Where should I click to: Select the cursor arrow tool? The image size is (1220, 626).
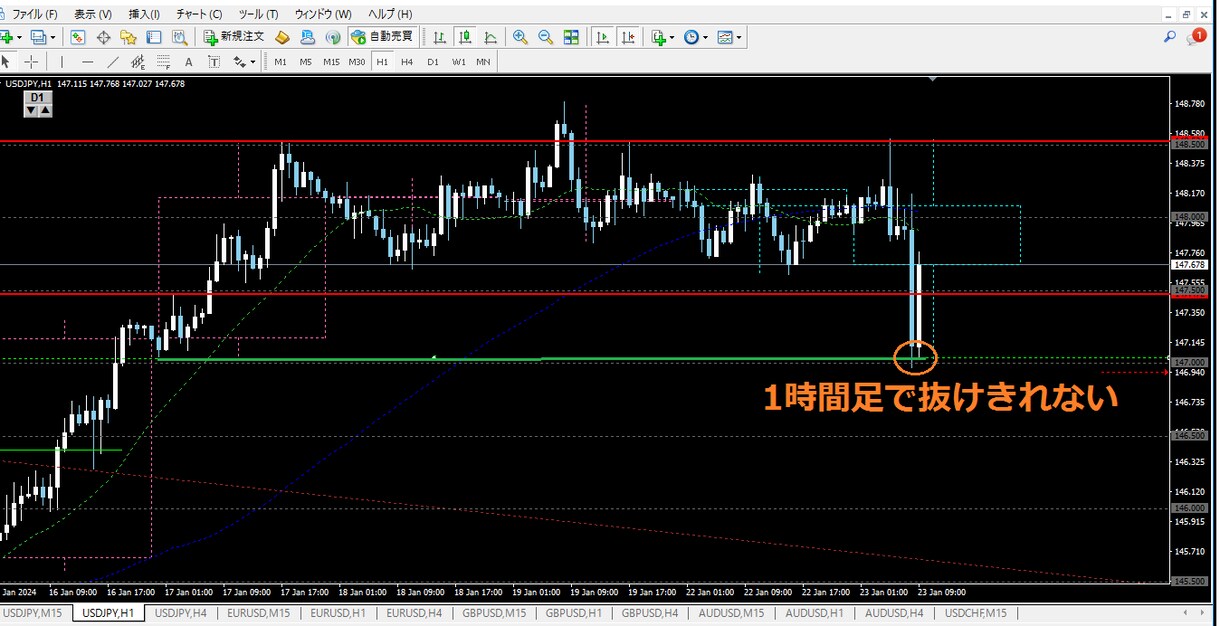click(7, 62)
